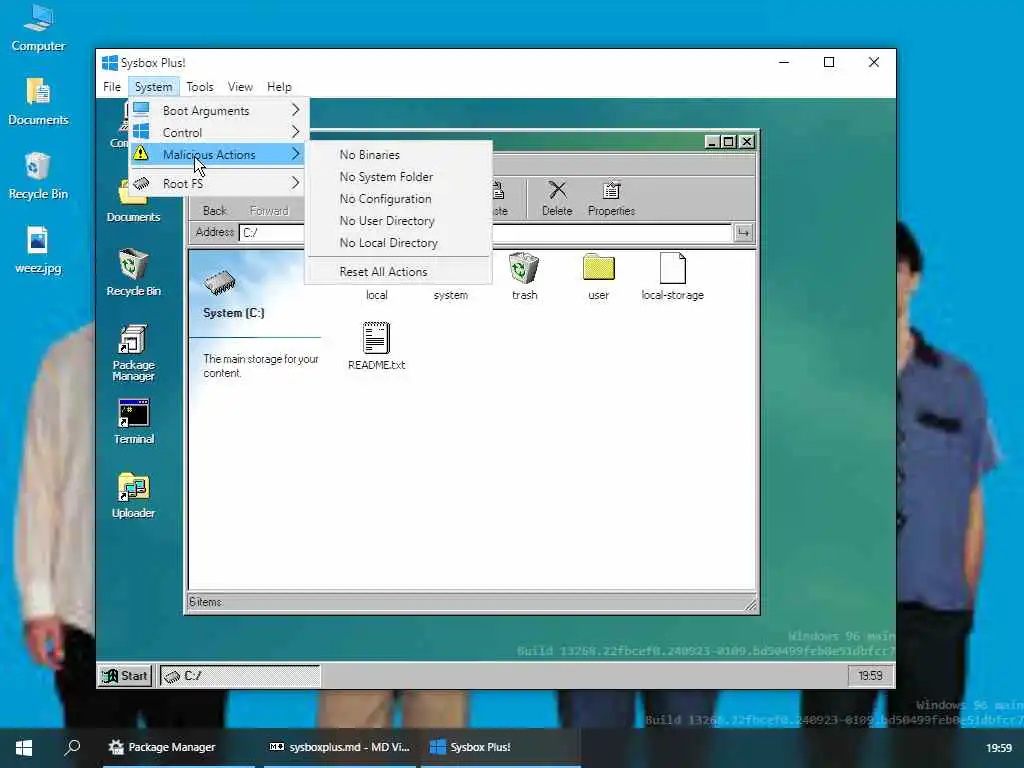The height and width of the screenshot is (768, 1024).
Task: Click Delete toolbar icon in explorer
Action: coord(557,199)
